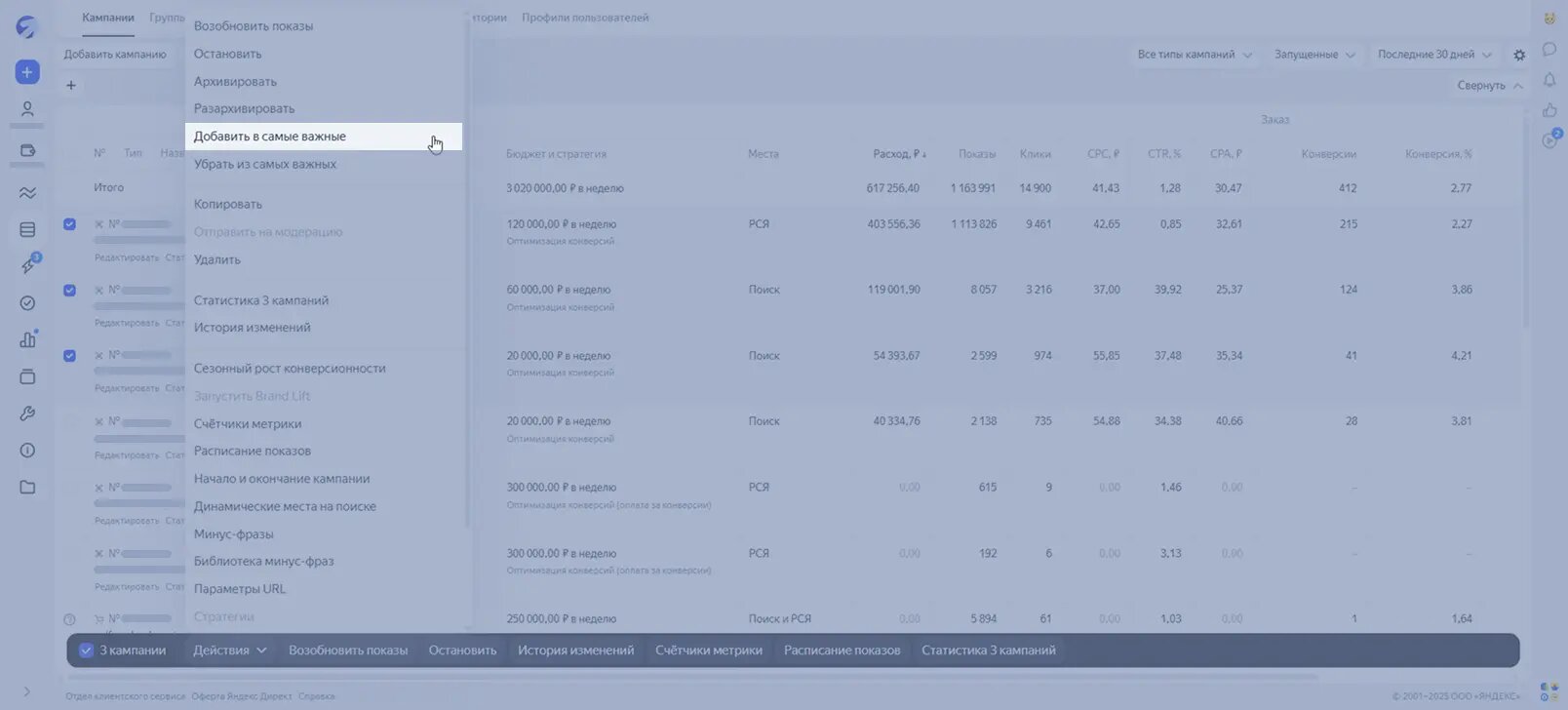
Task: Open Оферта Яндекс Директ footer link
Action: point(244,696)
